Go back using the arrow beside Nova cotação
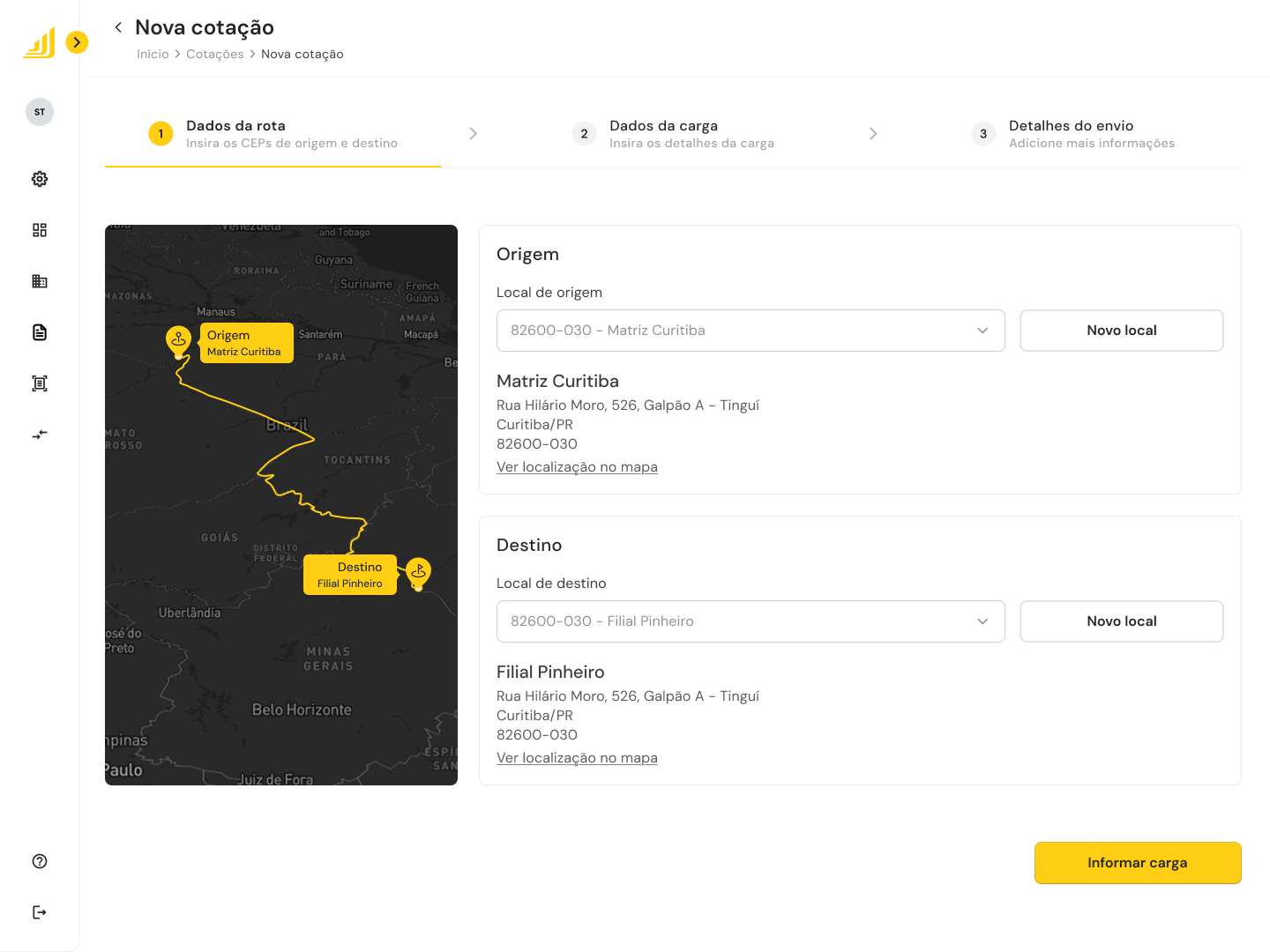 118,27
